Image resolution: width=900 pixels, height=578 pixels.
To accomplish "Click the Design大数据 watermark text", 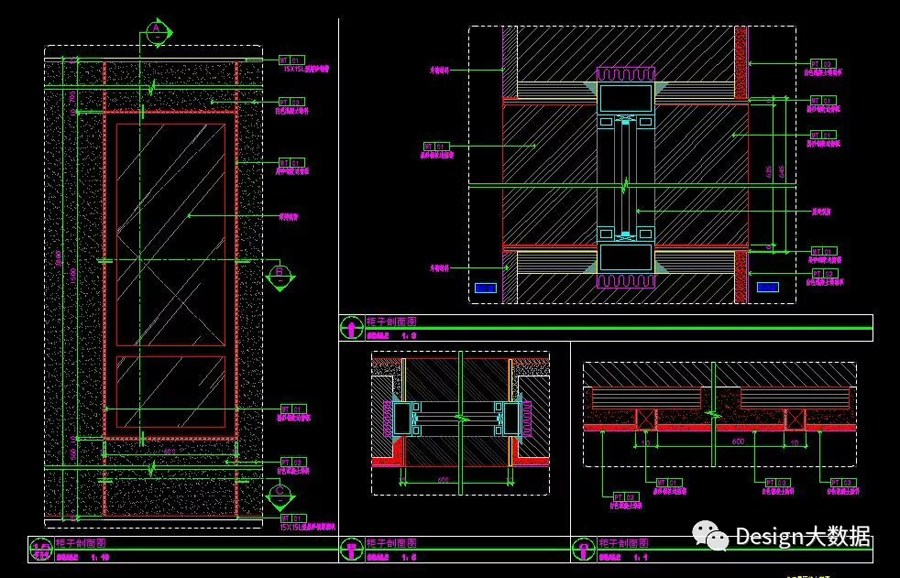I will (x=802, y=537).
